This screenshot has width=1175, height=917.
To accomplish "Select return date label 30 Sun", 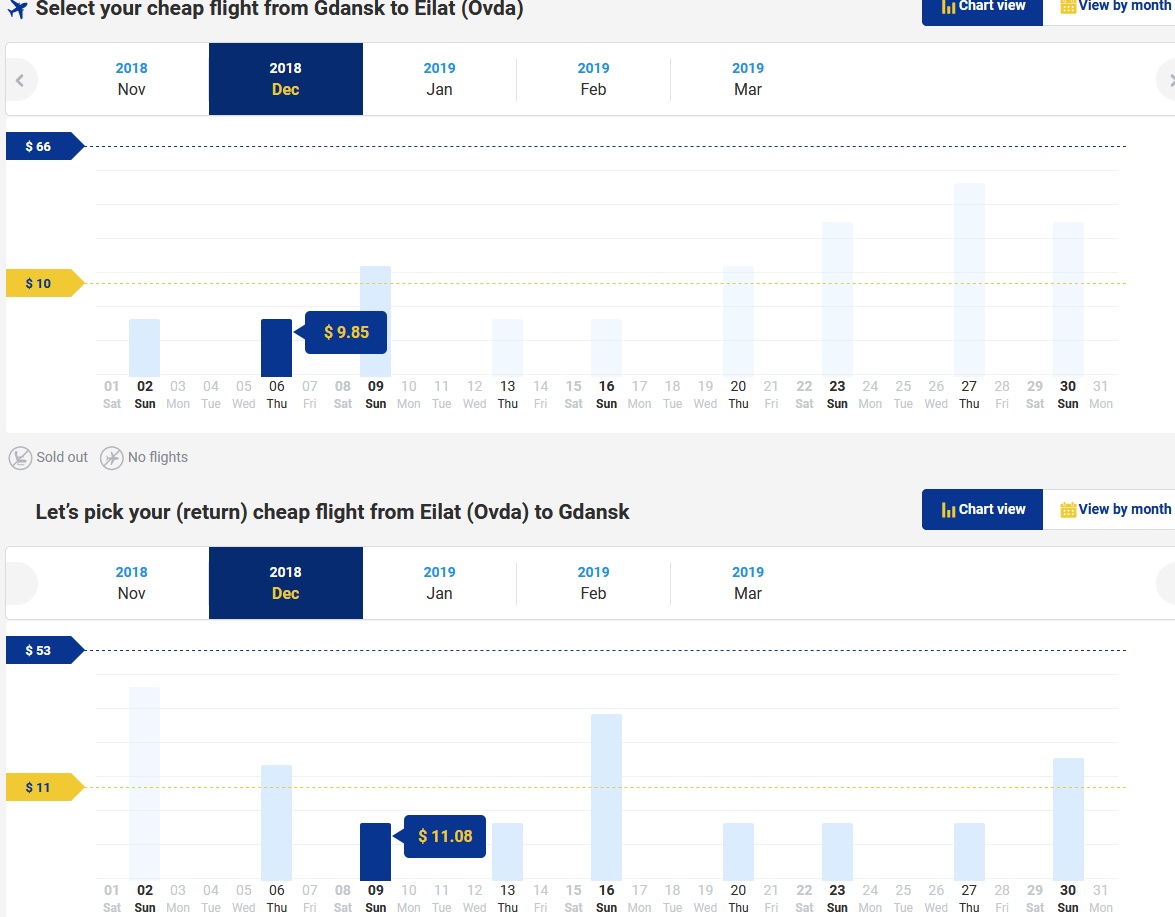I will click(x=1068, y=898).
